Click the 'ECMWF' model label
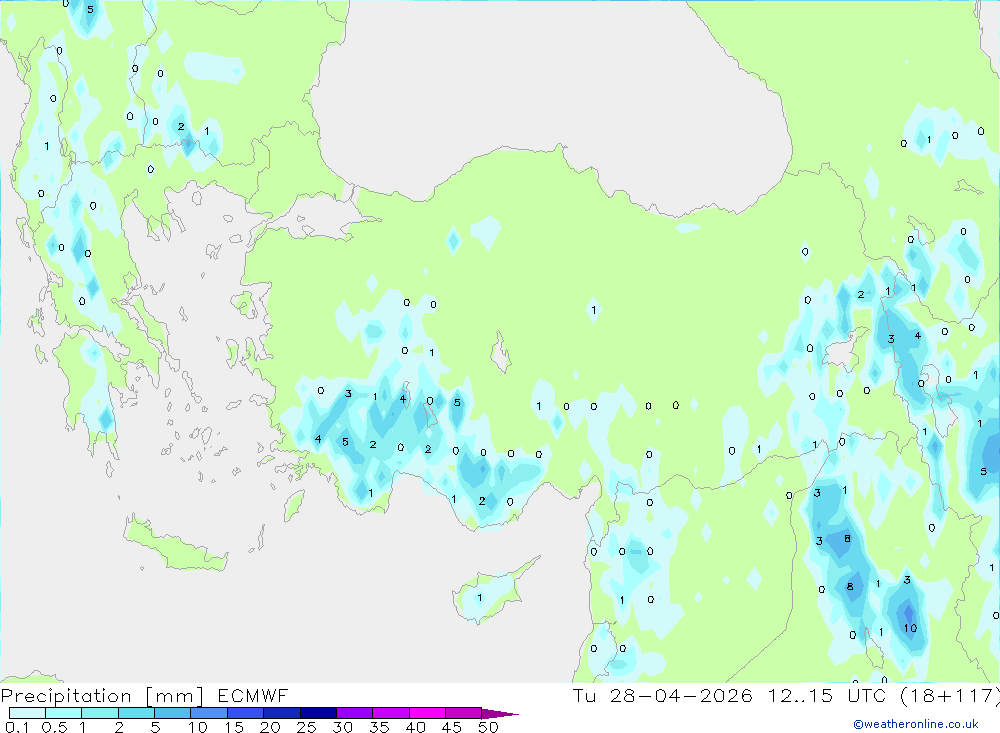The width and height of the screenshot is (1000, 733). pyautogui.click(x=253, y=695)
